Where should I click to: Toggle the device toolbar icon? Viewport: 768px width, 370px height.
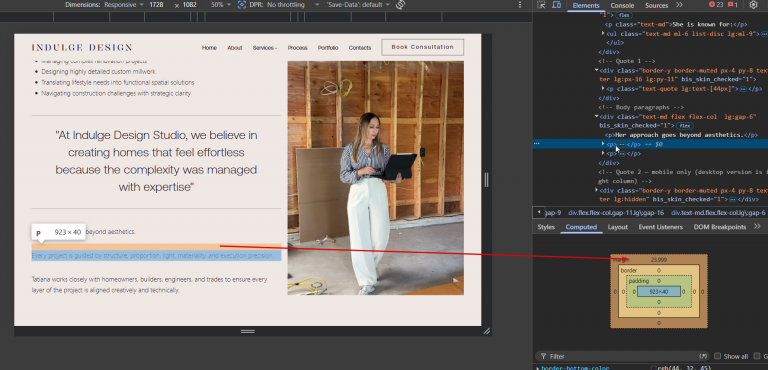557,5
